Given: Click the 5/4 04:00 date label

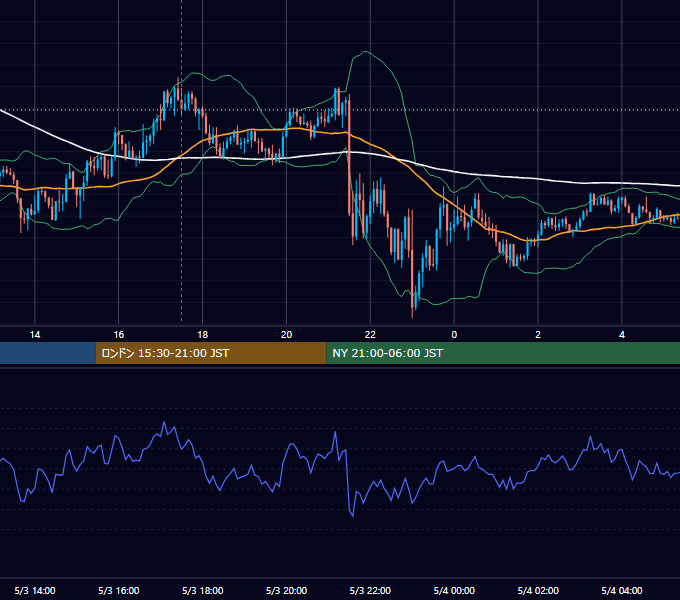Looking at the screenshot, I should [x=622, y=590].
